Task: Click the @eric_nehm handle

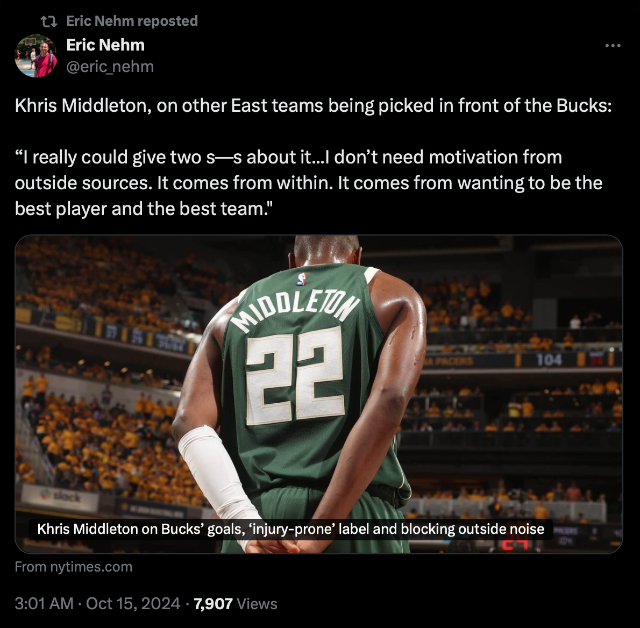Action: pos(110,66)
